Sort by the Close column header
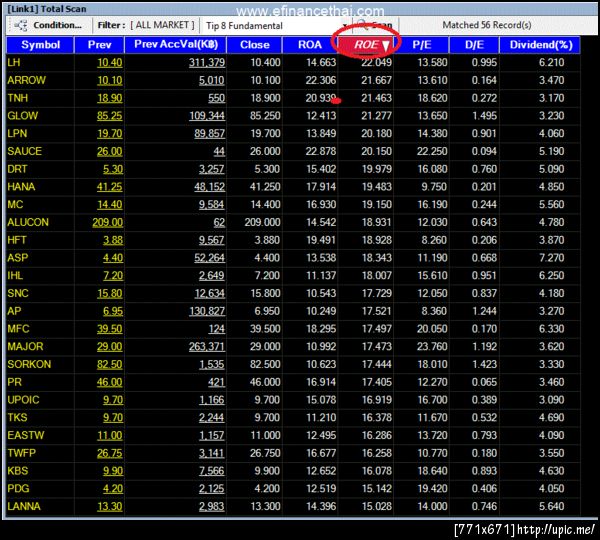Viewport: 600px width, 540px height. tap(254, 45)
